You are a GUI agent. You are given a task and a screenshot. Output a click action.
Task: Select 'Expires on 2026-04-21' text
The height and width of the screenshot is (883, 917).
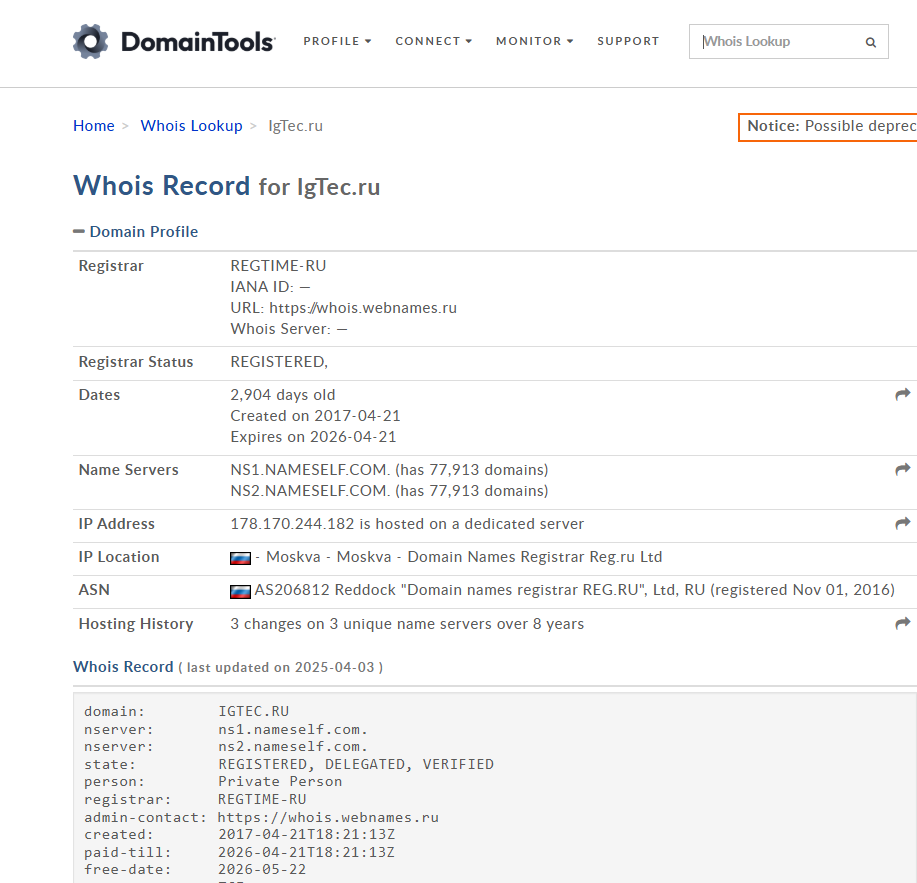pyautogui.click(x=313, y=437)
